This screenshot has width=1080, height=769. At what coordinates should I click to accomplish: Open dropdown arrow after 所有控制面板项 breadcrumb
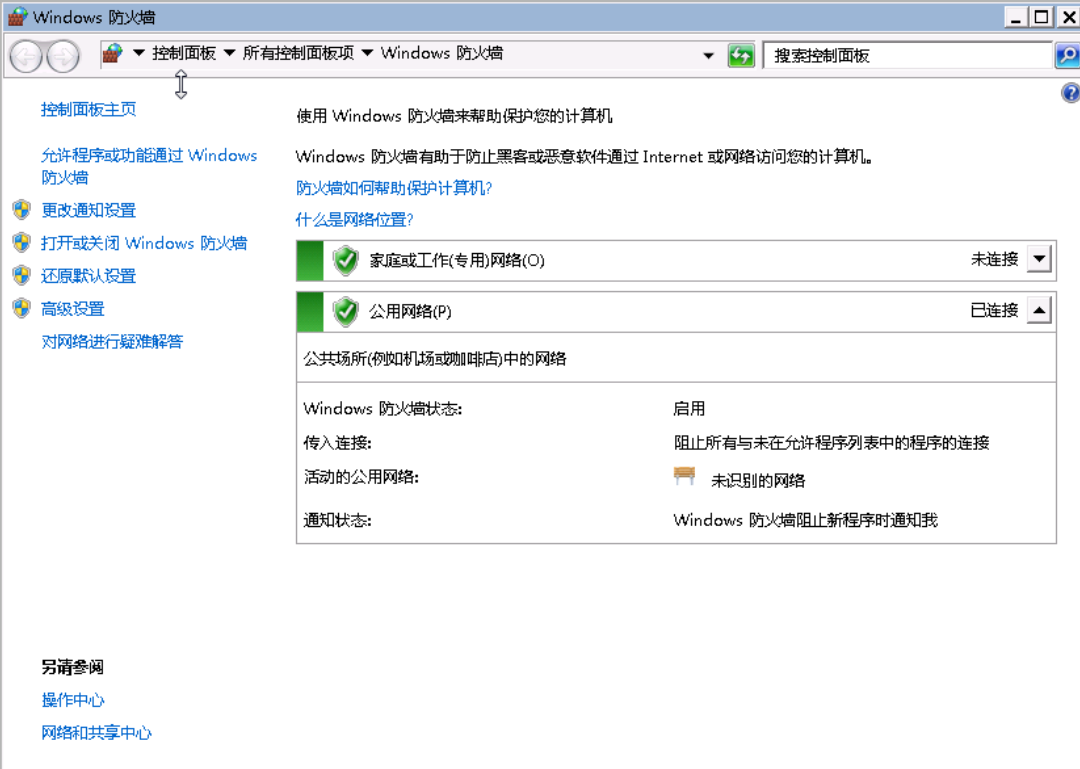pyautogui.click(x=367, y=53)
